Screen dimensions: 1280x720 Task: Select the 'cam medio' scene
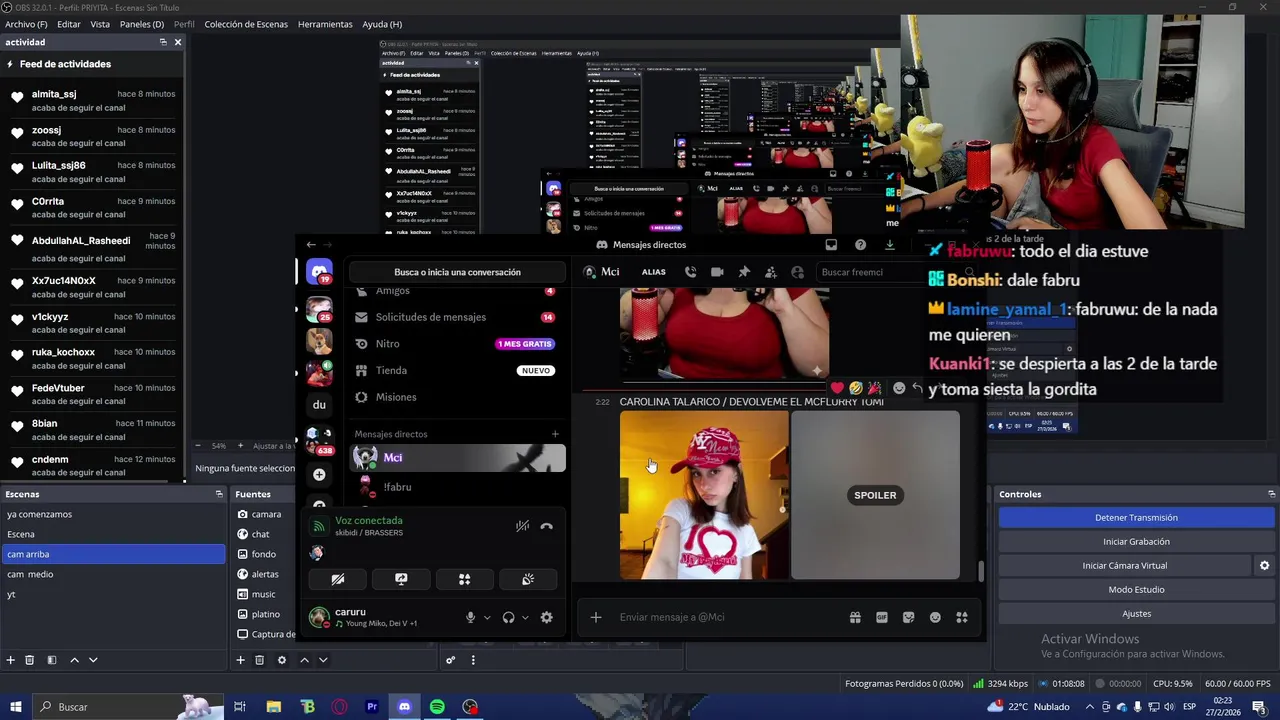pyautogui.click(x=113, y=574)
